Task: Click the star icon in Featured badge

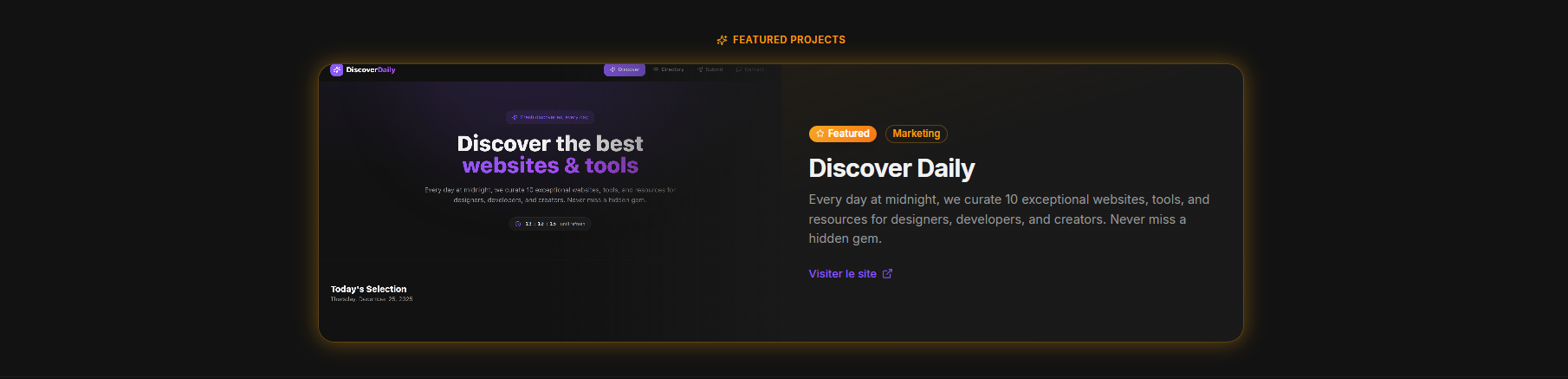Action: pos(820,134)
